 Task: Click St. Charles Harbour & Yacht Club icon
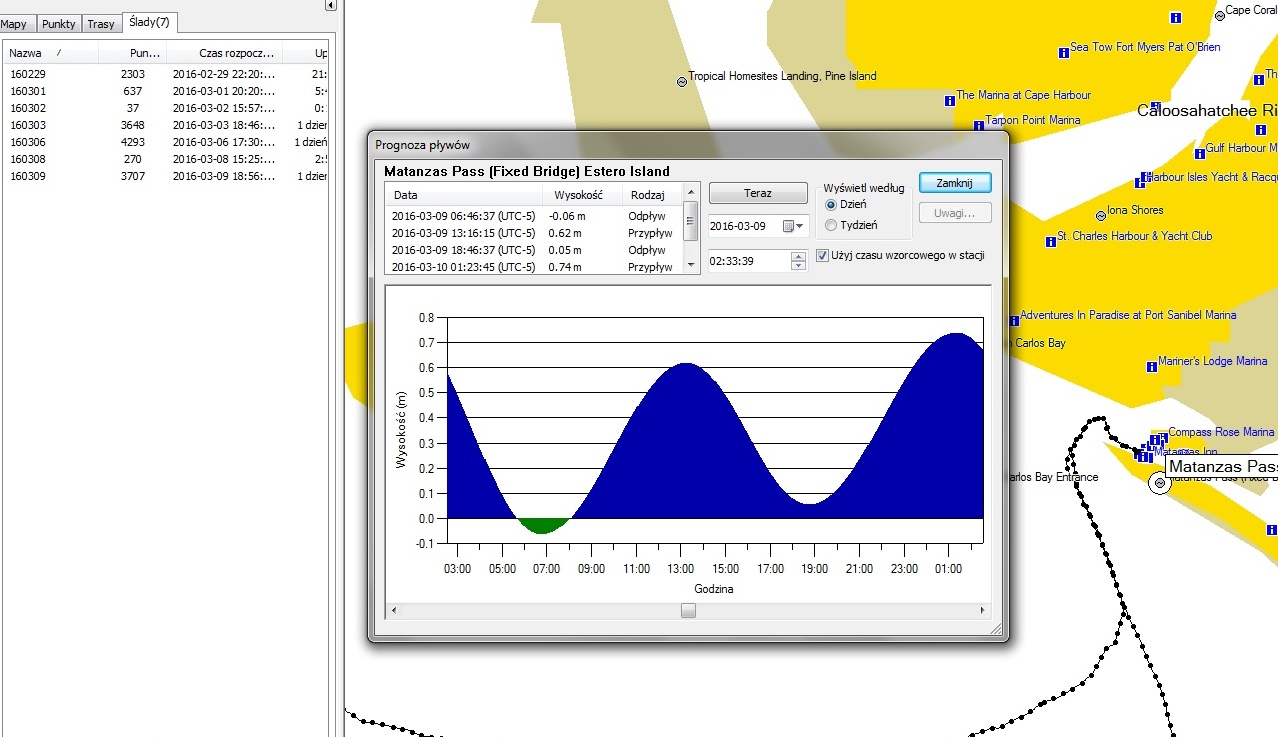click(1050, 242)
